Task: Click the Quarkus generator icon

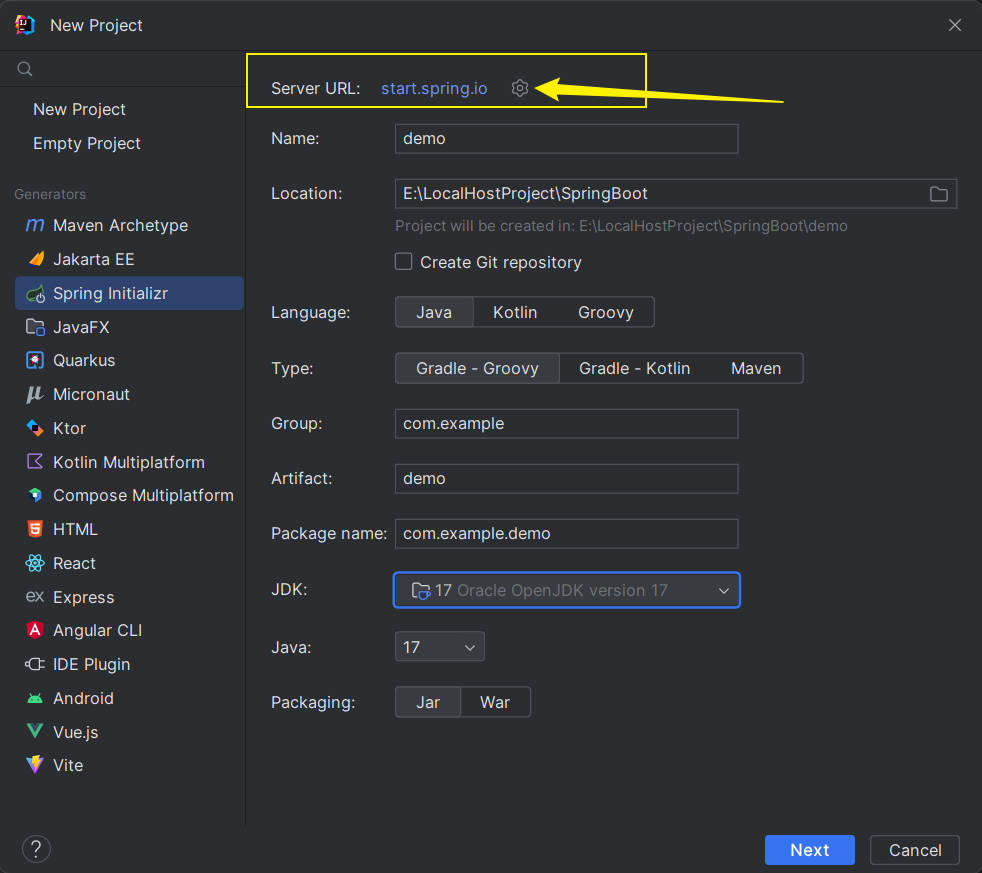Action: pos(35,360)
